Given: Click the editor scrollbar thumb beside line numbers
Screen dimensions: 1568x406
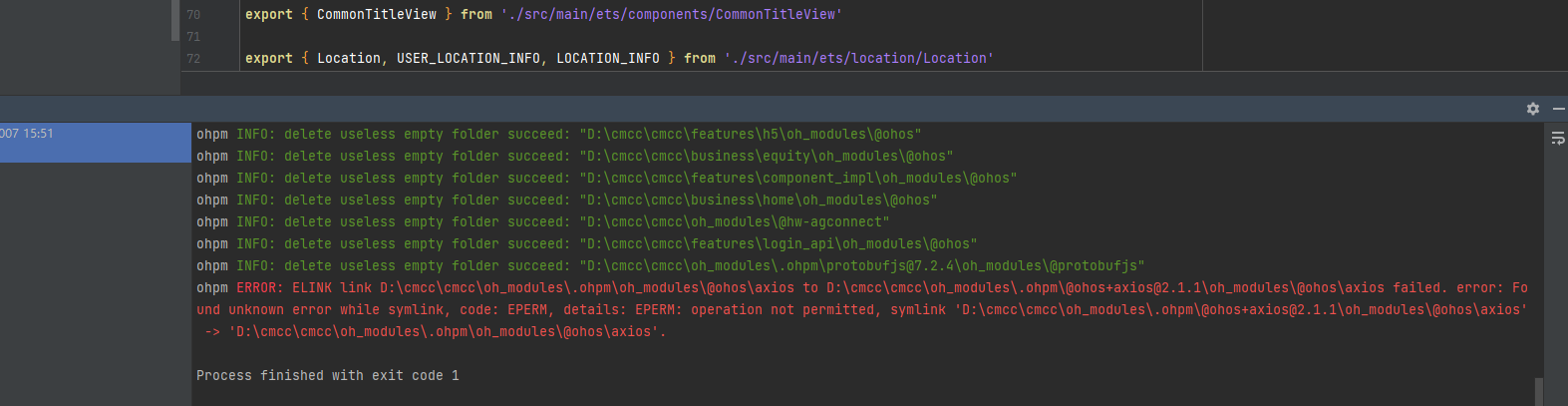Looking at the screenshot, I should 175,21.
